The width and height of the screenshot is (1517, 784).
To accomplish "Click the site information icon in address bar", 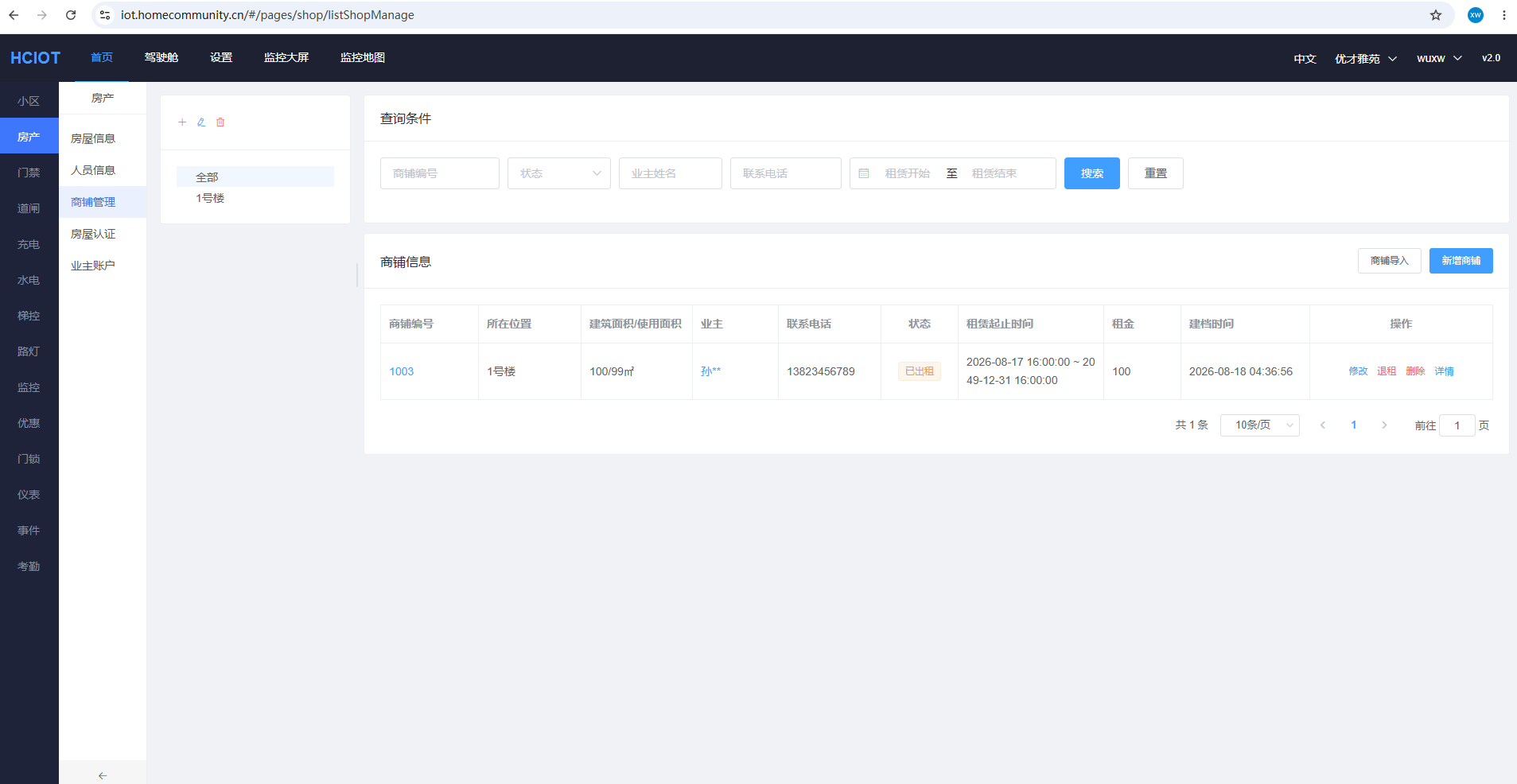I will click(105, 15).
